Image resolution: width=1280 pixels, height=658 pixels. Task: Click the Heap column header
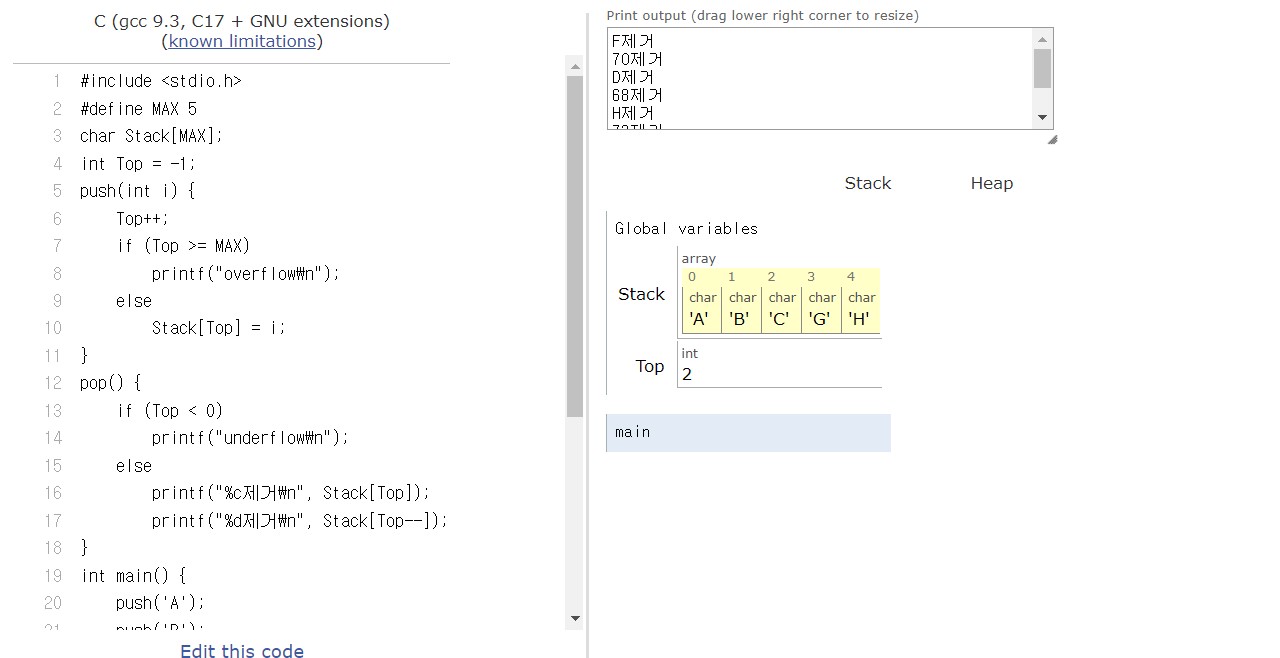991,183
